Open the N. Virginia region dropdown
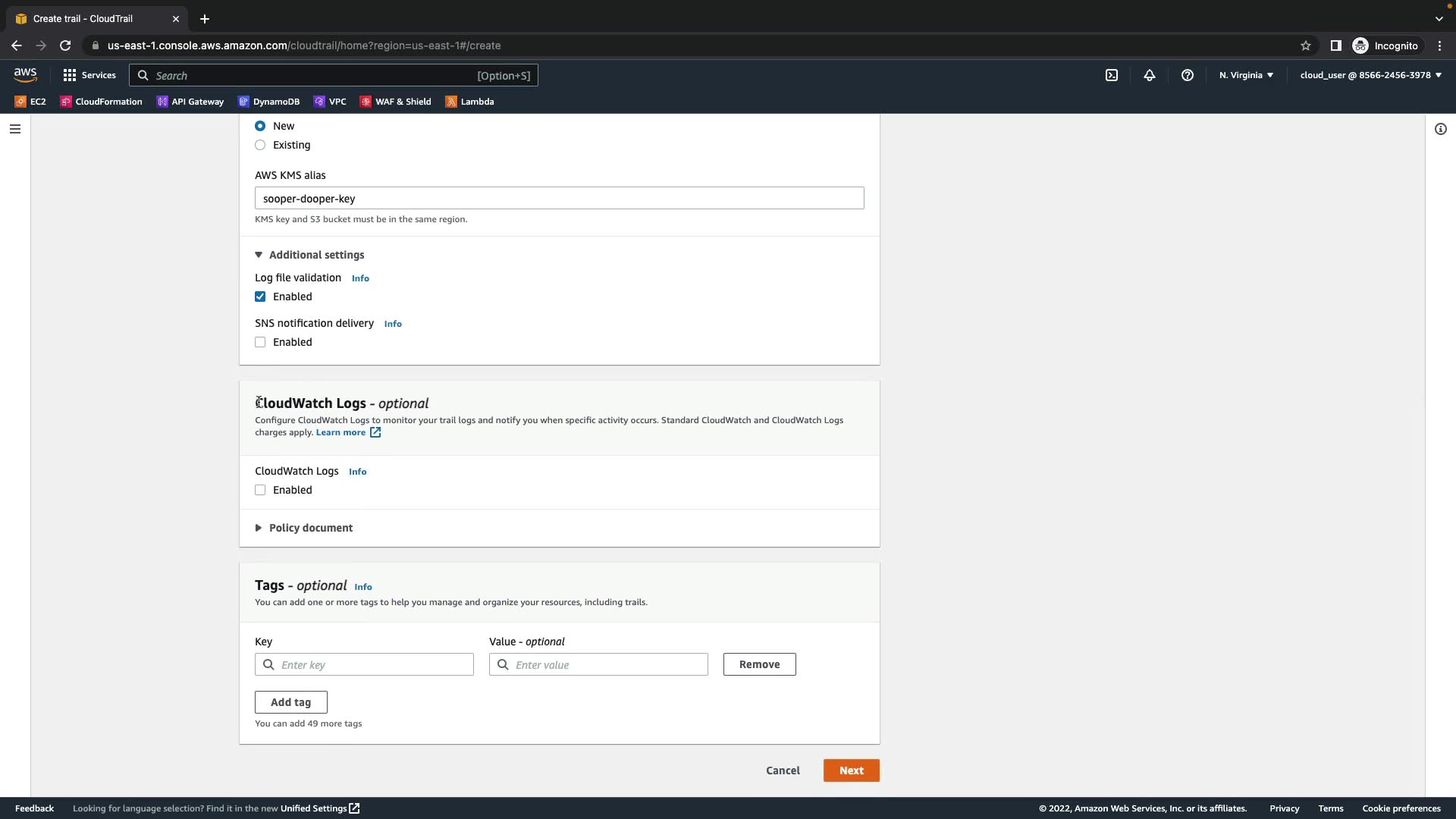This screenshot has width=1456, height=819. (1246, 75)
